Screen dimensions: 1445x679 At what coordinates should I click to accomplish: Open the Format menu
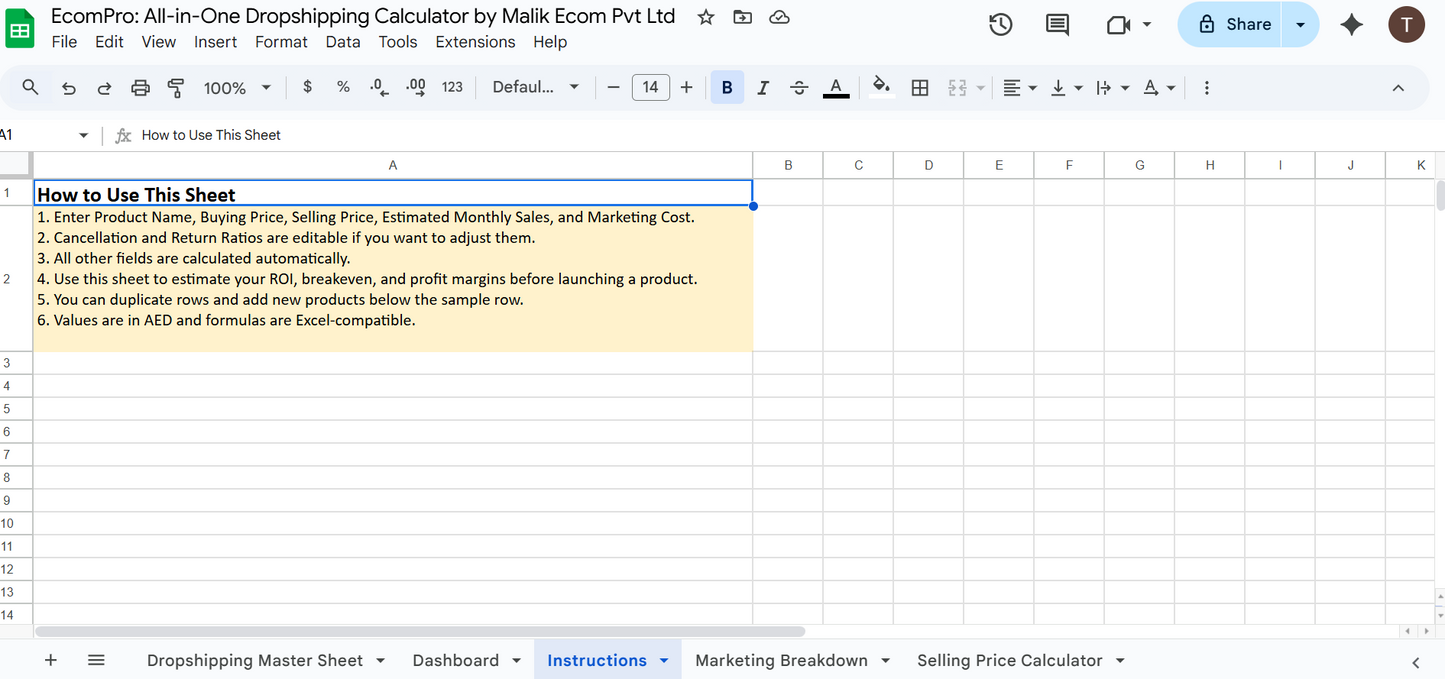click(281, 42)
